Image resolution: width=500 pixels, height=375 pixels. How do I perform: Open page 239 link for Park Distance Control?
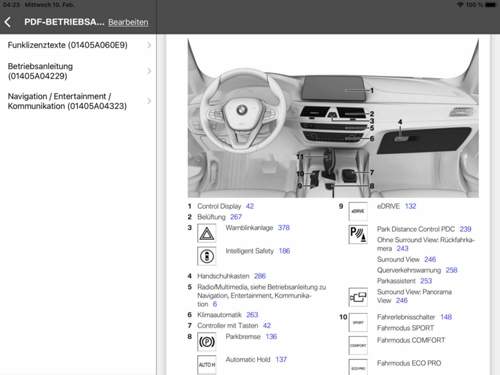(x=465, y=229)
